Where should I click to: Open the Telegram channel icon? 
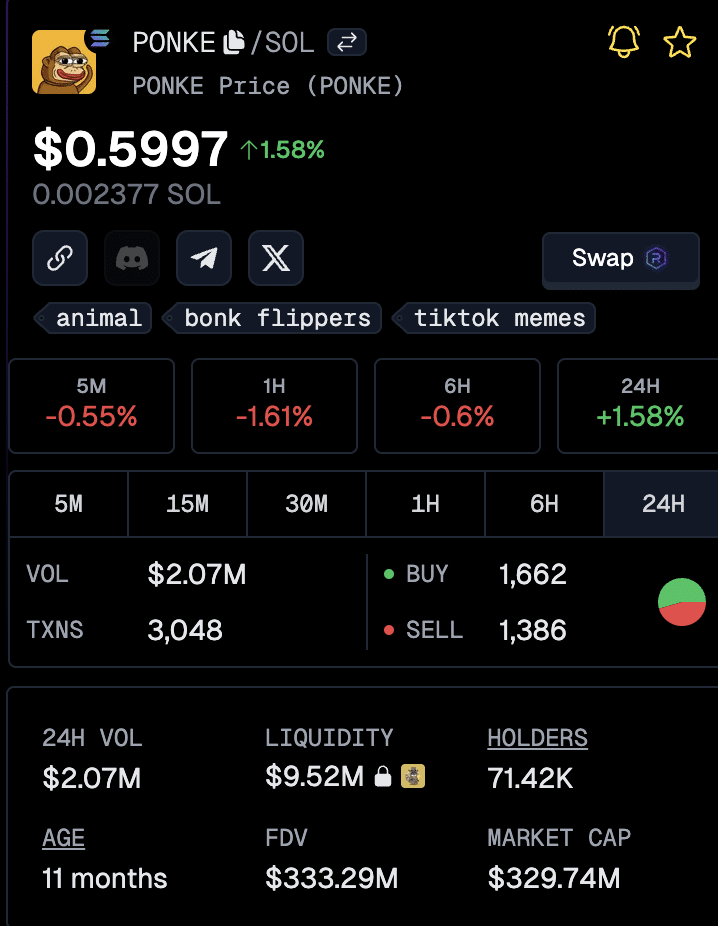[204, 258]
